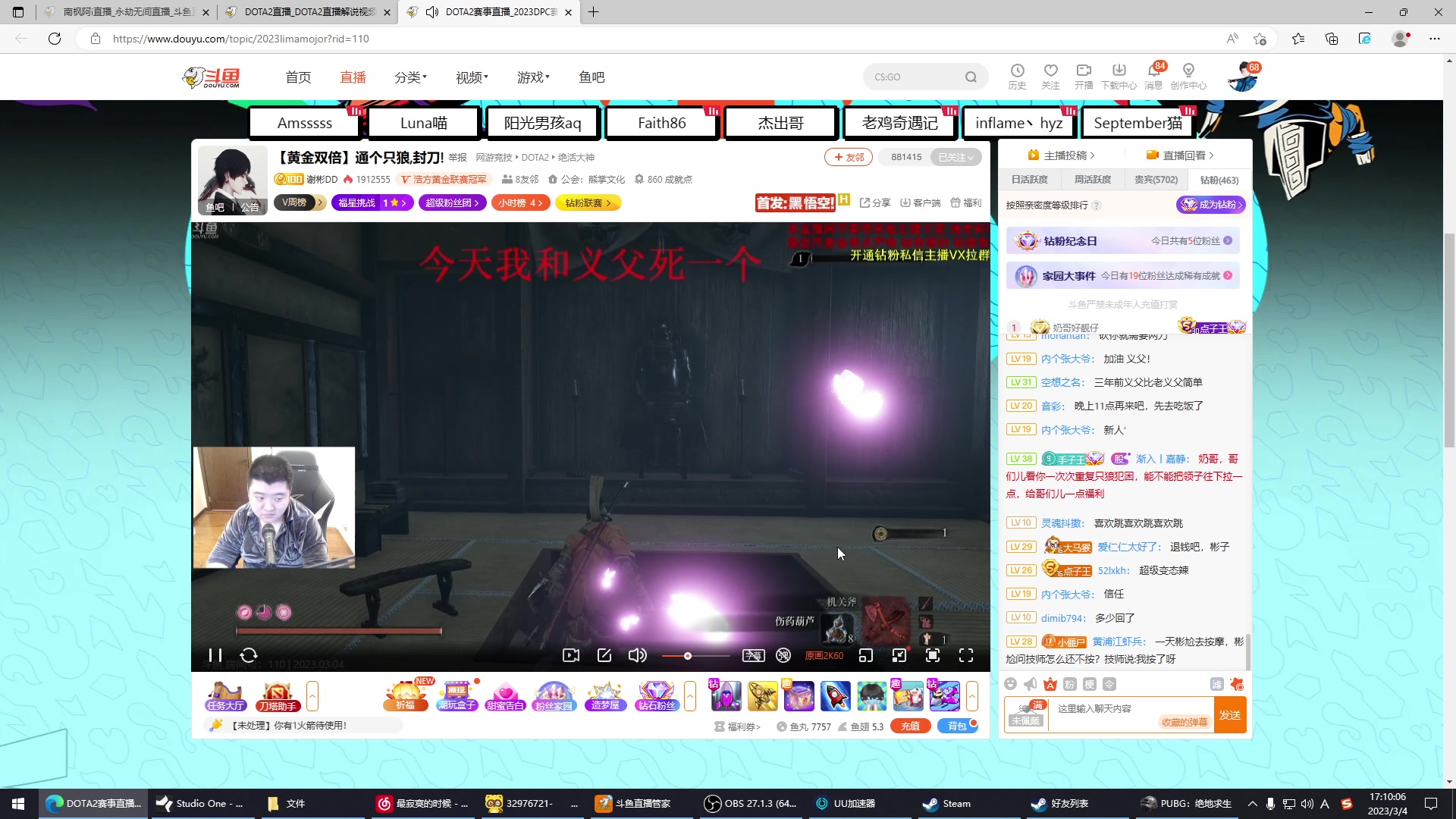Open 粉丝家园 fan home icon
Viewport: 1456px width, 819px height.
554,696
